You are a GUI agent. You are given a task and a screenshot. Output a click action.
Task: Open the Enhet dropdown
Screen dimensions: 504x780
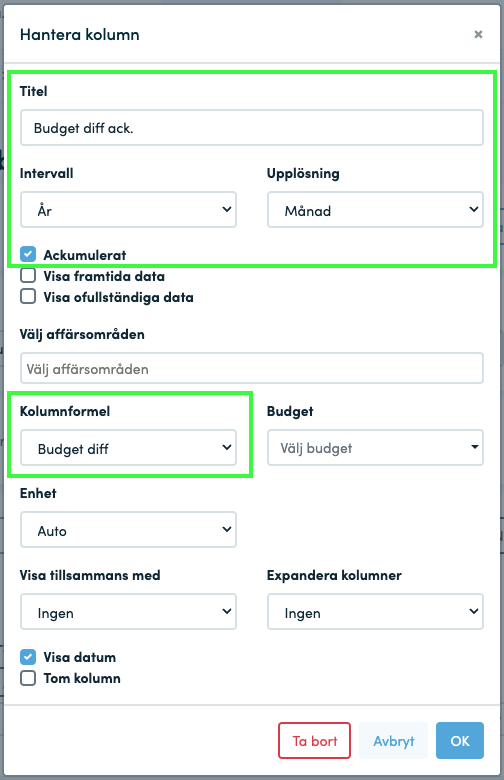(x=128, y=530)
